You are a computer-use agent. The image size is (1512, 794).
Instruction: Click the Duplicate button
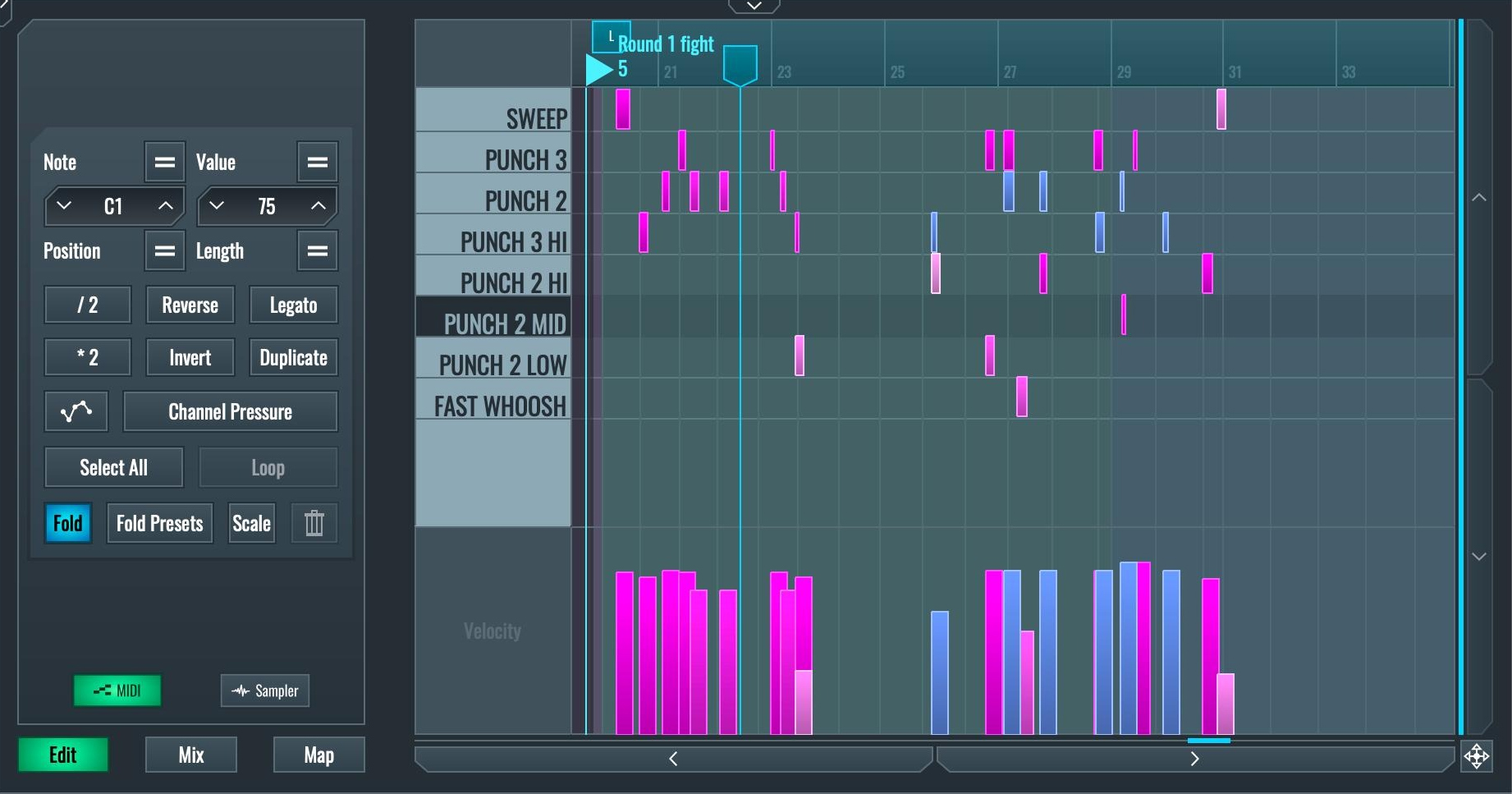tap(294, 357)
